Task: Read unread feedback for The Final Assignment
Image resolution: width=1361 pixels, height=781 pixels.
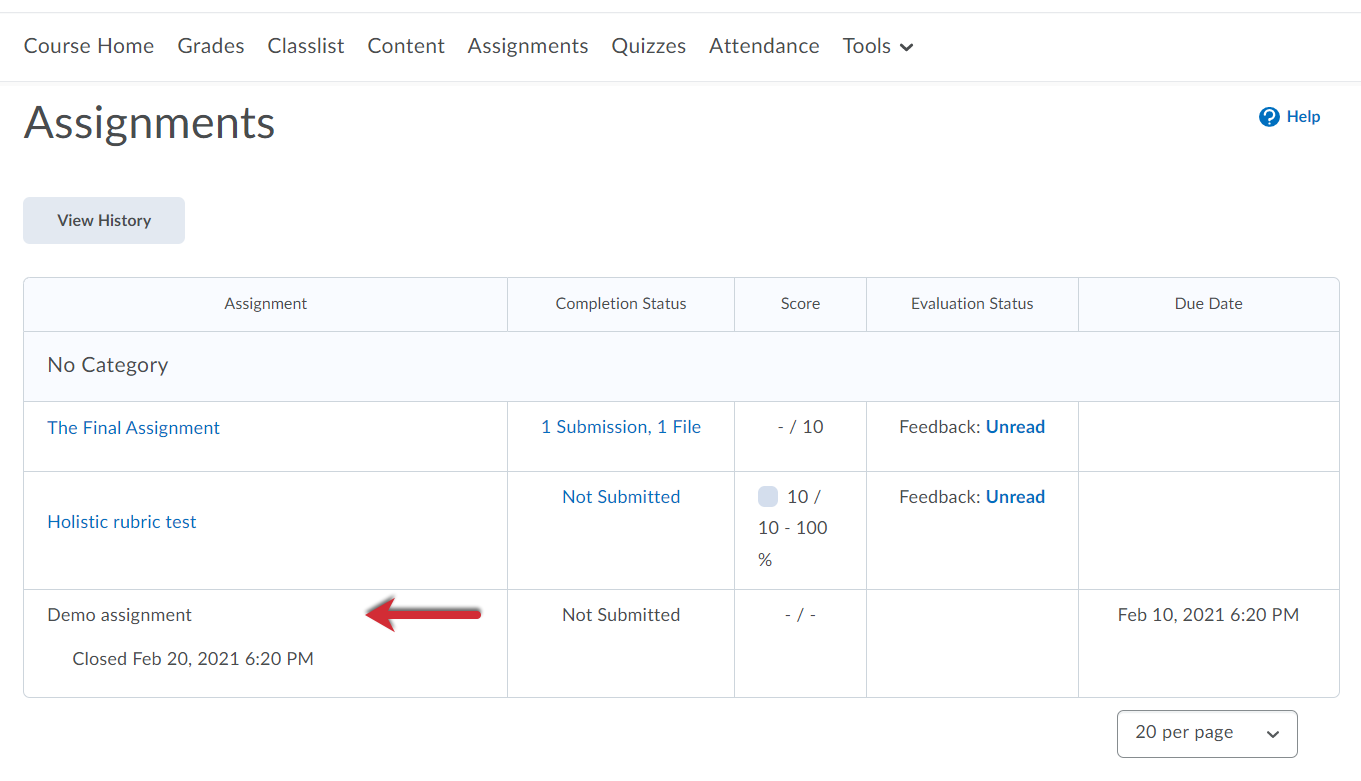Action: [1015, 426]
